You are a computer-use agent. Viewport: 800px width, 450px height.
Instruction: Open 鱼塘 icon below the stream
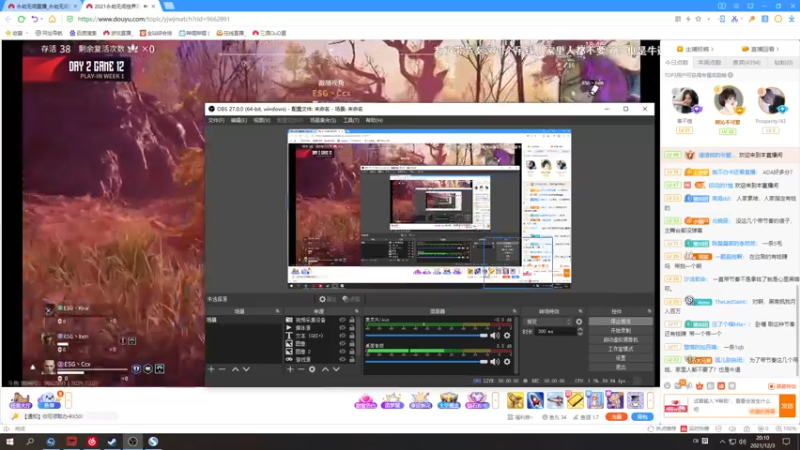pos(49,401)
